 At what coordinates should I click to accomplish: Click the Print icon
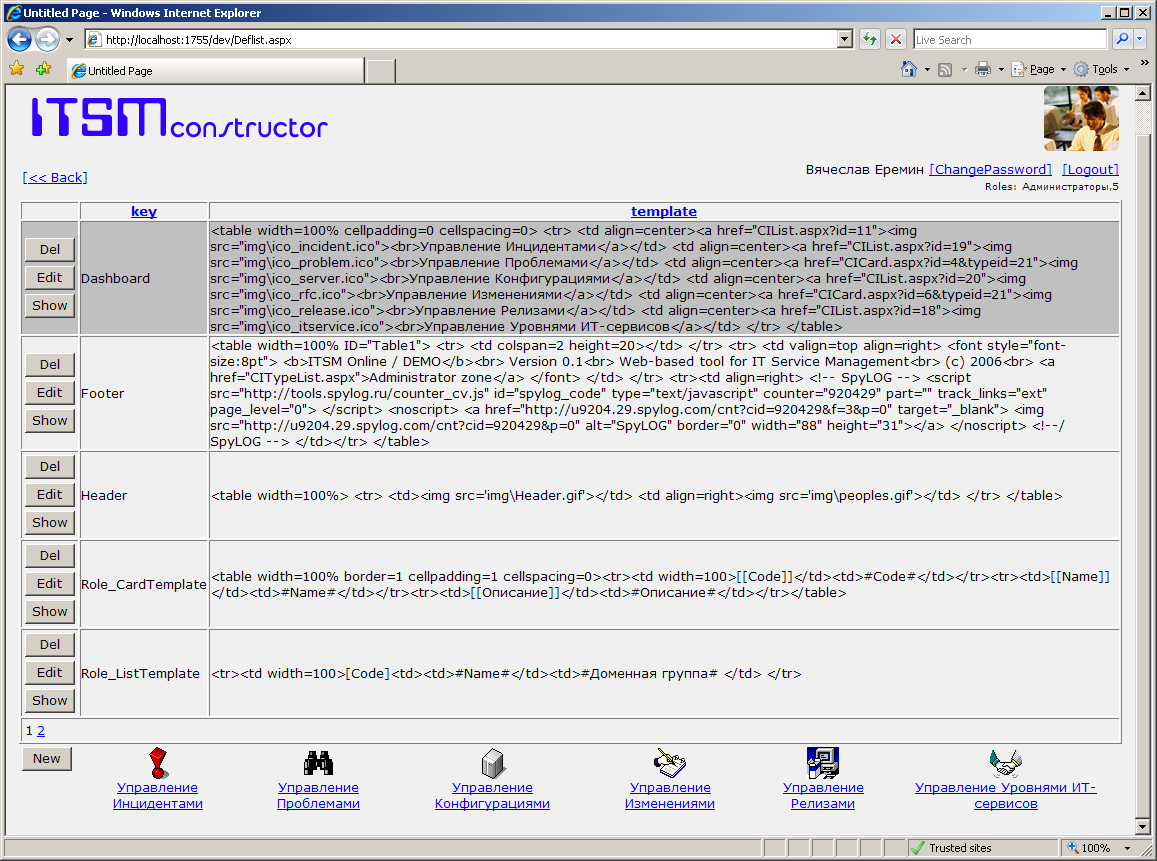pyautogui.click(x=983, y=70)
